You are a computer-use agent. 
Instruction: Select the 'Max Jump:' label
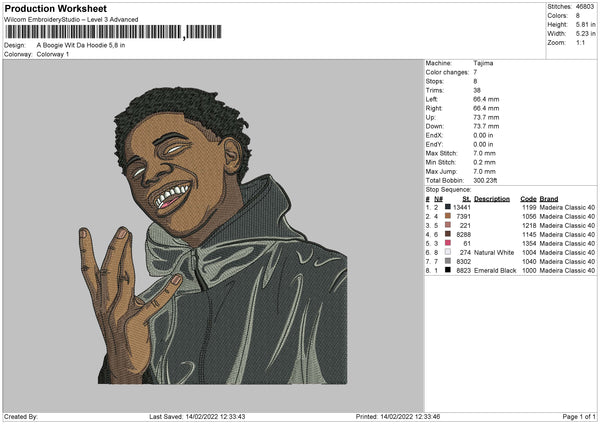pyautogui.click(x=441, y=171)
